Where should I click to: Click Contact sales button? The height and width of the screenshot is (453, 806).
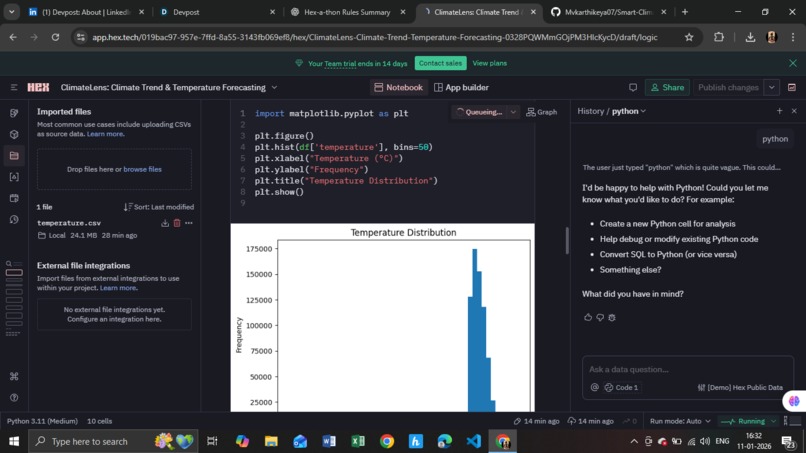441,63
